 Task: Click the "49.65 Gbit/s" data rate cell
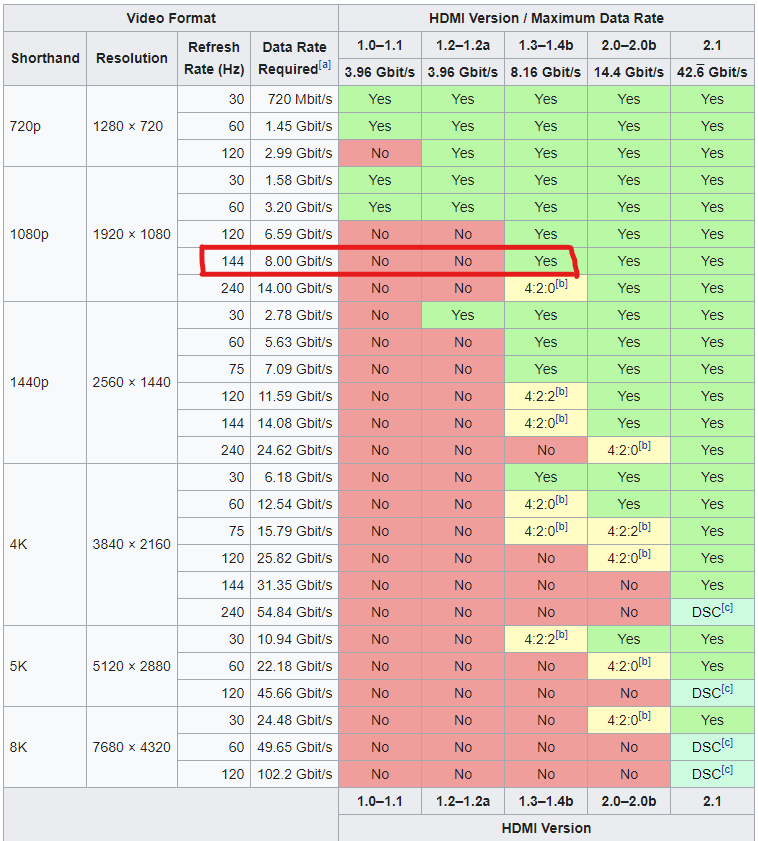(x=295, y=747)
